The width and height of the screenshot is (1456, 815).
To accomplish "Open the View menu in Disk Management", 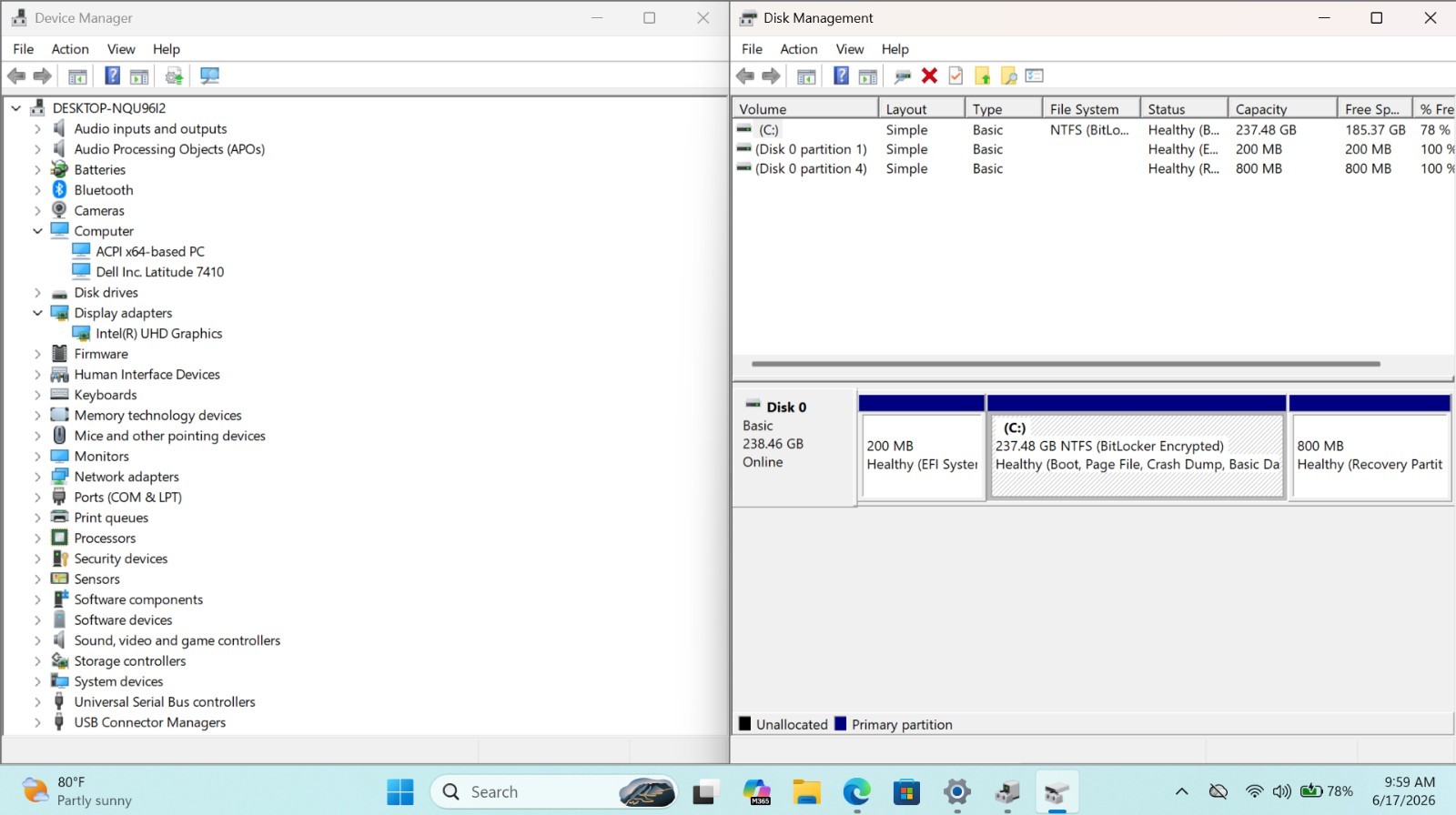I will point(850,49).
